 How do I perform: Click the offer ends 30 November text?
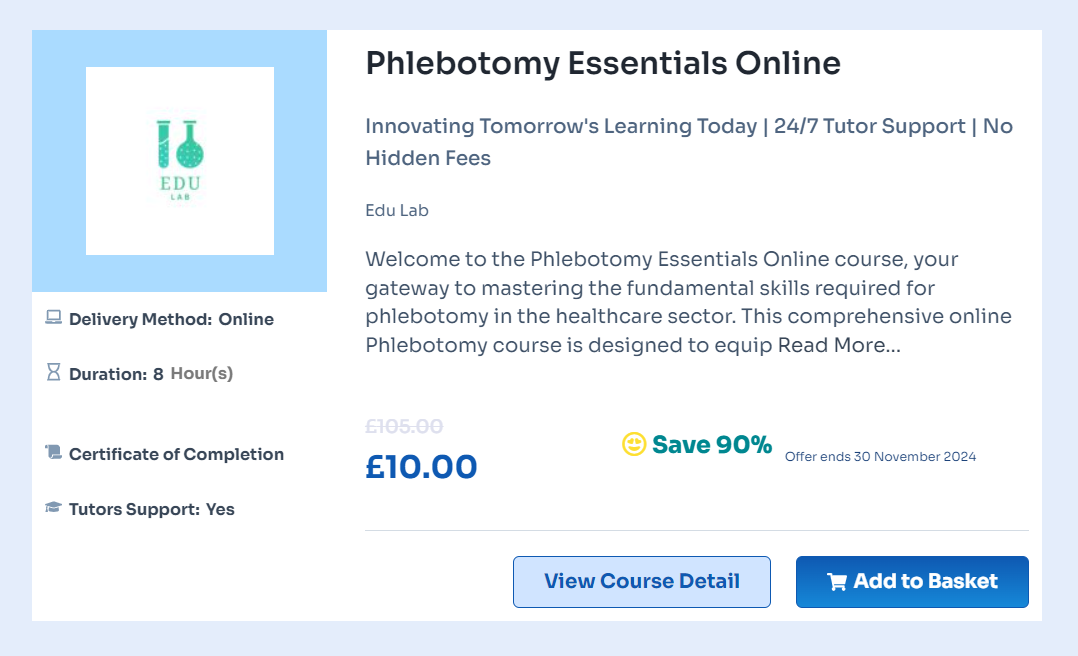(x=880, y=457)
